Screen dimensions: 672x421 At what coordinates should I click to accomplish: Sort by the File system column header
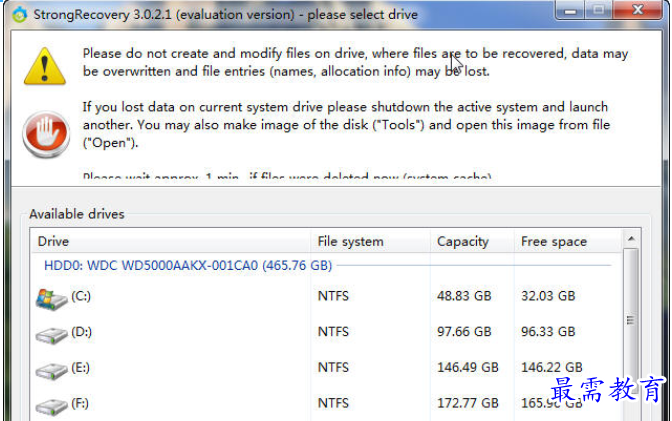[370, 241]
